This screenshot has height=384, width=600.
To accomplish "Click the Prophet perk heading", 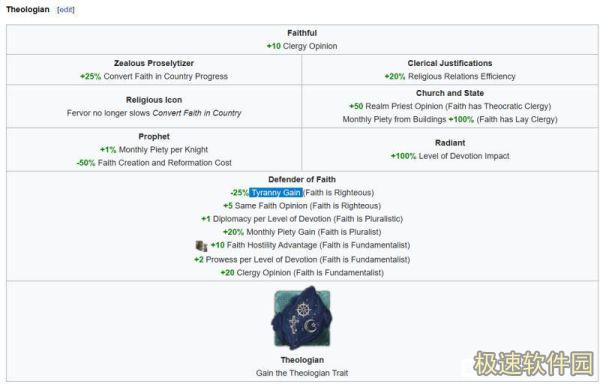I will click(154, 136).
